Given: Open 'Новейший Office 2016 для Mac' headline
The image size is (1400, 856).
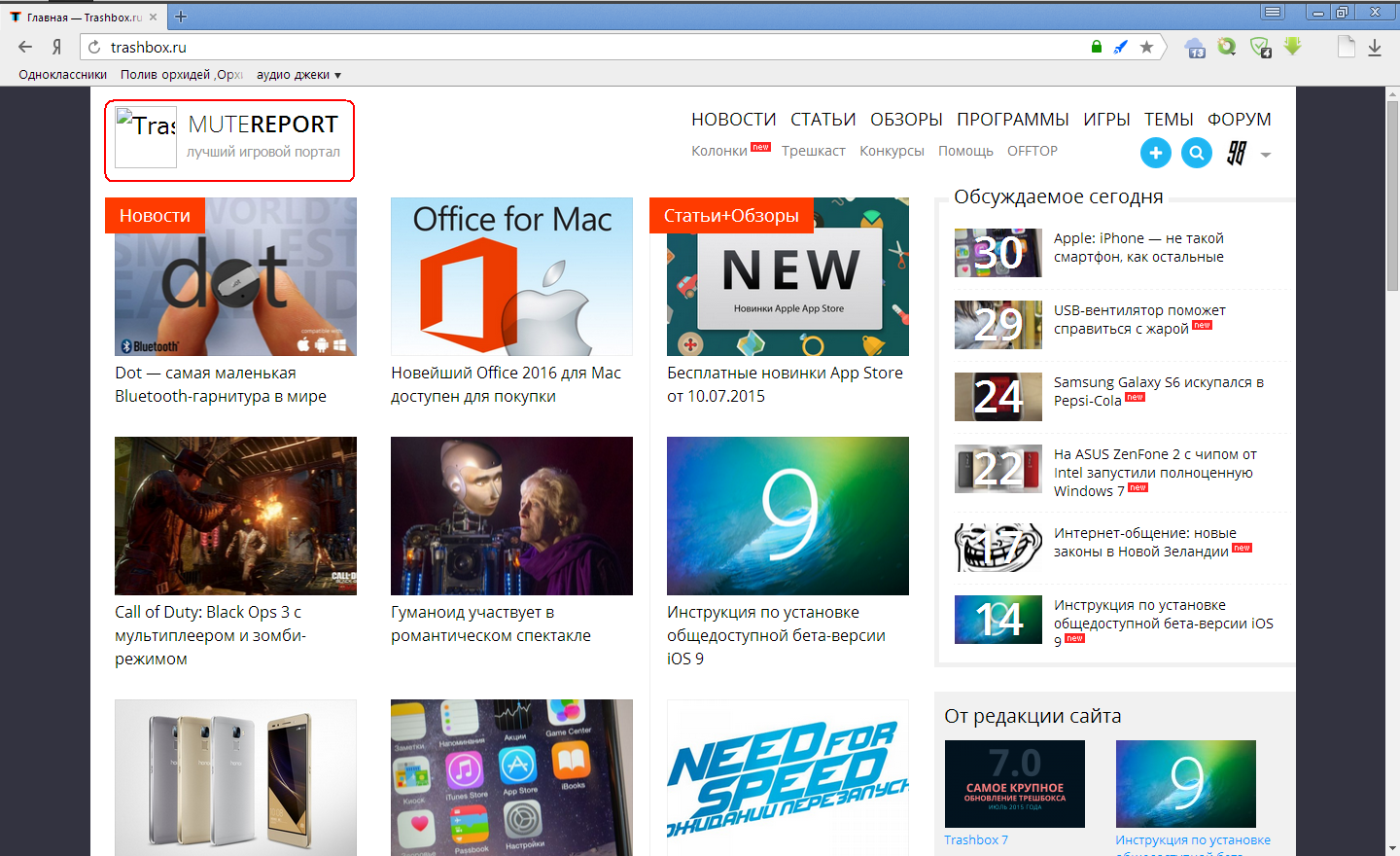Looking at the screenshot, I should tap(506, 384).
